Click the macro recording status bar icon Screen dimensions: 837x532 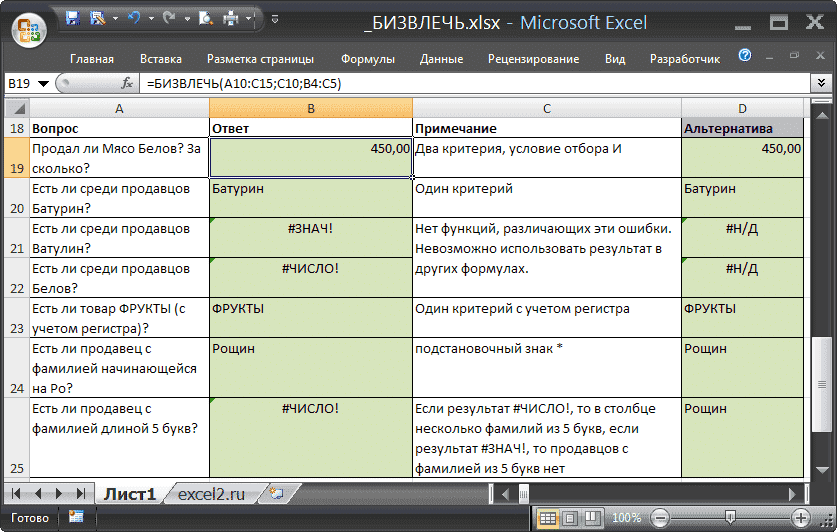point(75,518)
